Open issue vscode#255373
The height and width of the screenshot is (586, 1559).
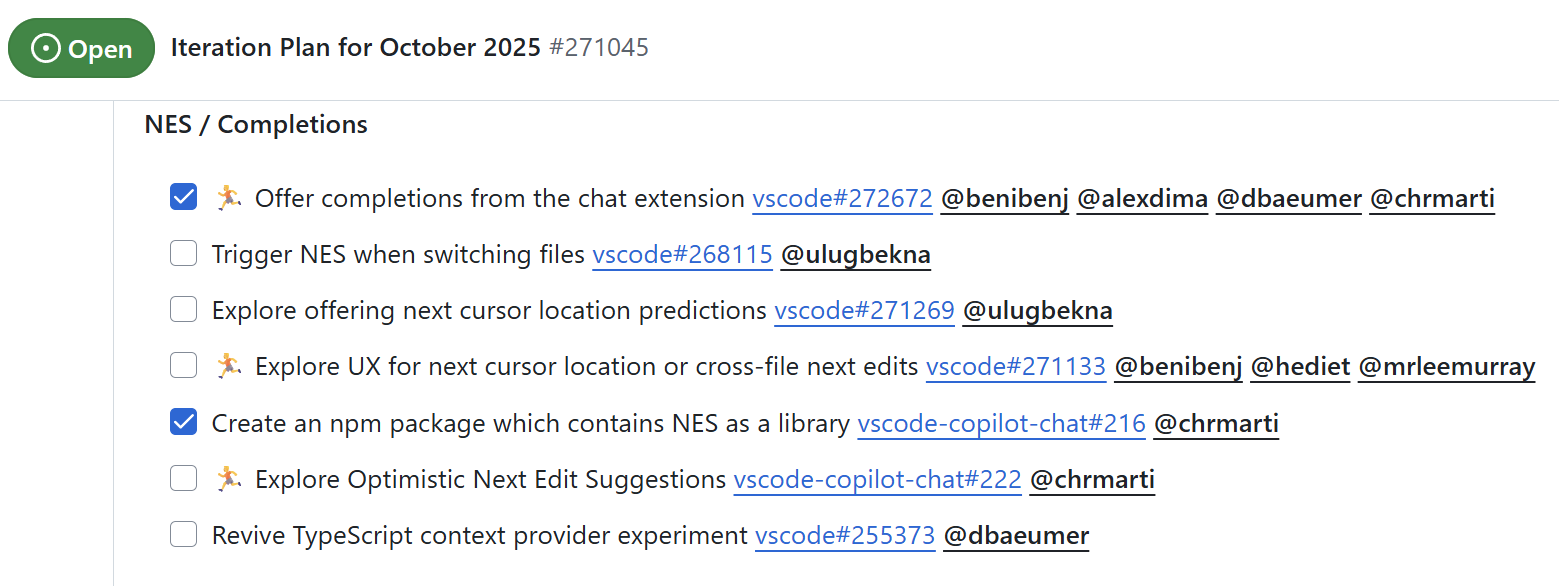click(845, 534)
